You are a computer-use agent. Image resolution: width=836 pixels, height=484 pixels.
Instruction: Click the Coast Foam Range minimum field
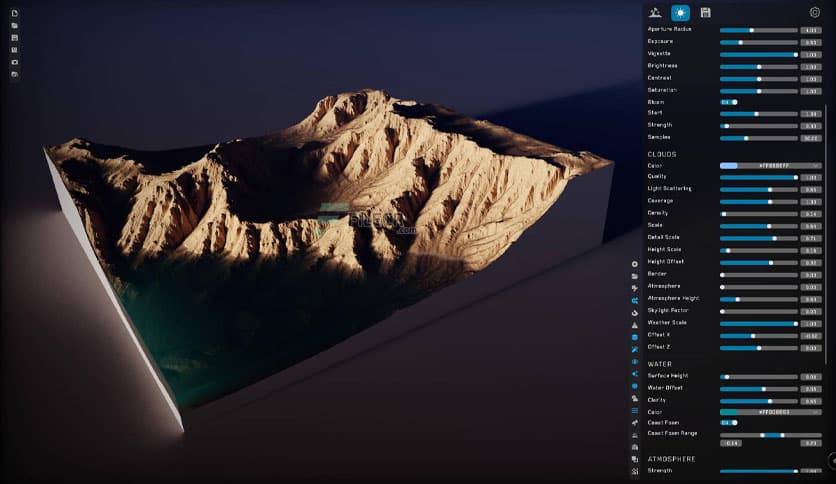[x=733, y=443]
